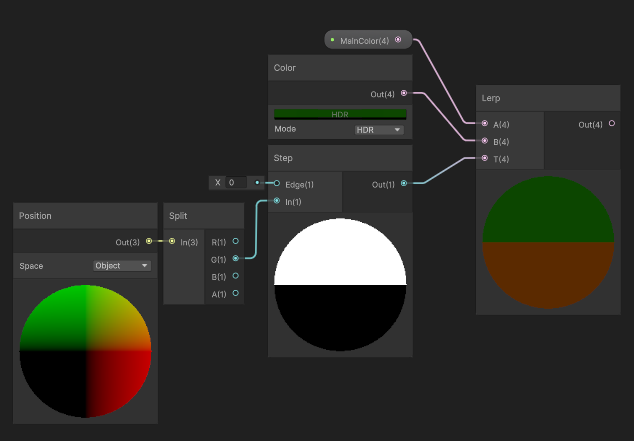634x441 pixels.
Task: Click the Split node B(1) output port
Action: coord(236,276)
